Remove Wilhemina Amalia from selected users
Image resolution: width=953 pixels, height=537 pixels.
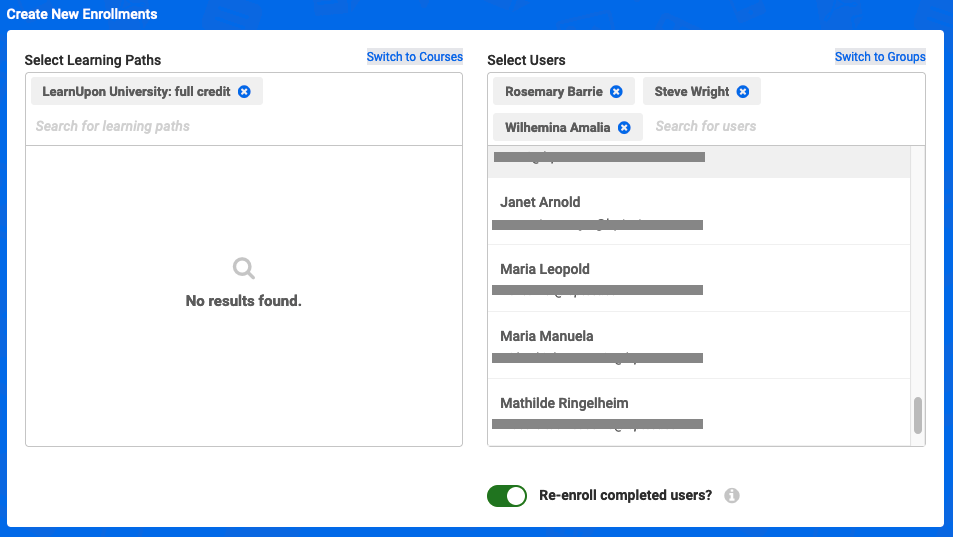click(624, 128)
